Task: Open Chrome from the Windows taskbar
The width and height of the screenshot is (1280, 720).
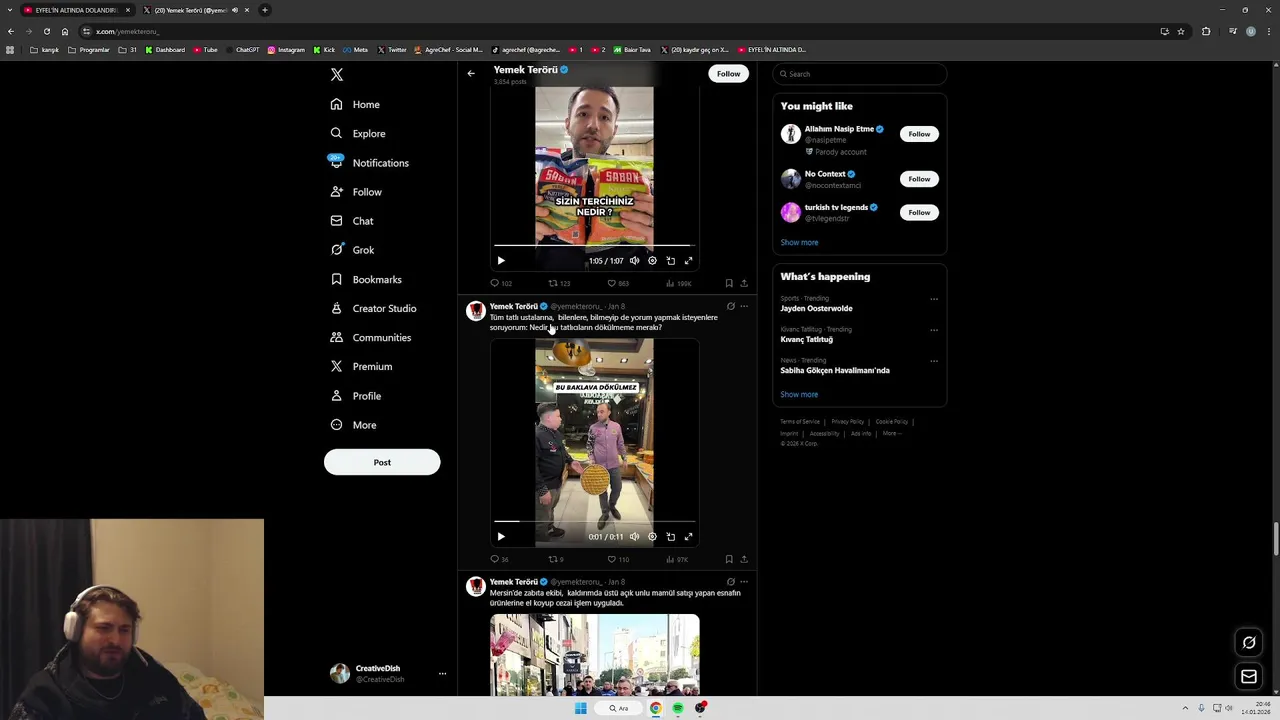Action: click(656, 708)
